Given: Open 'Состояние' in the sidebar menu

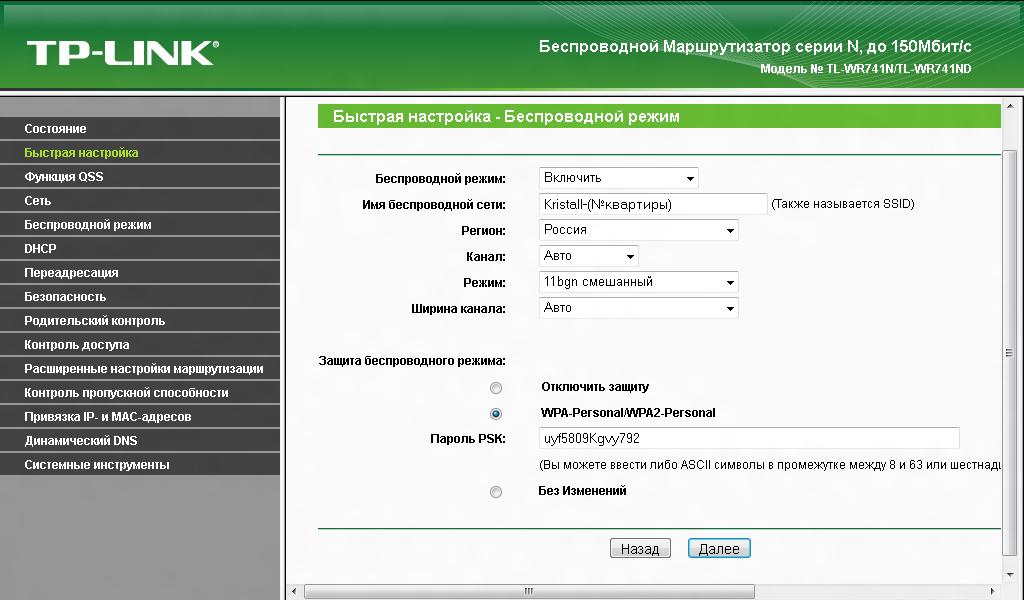Looking at the screenshot, I should coord(56,129).
